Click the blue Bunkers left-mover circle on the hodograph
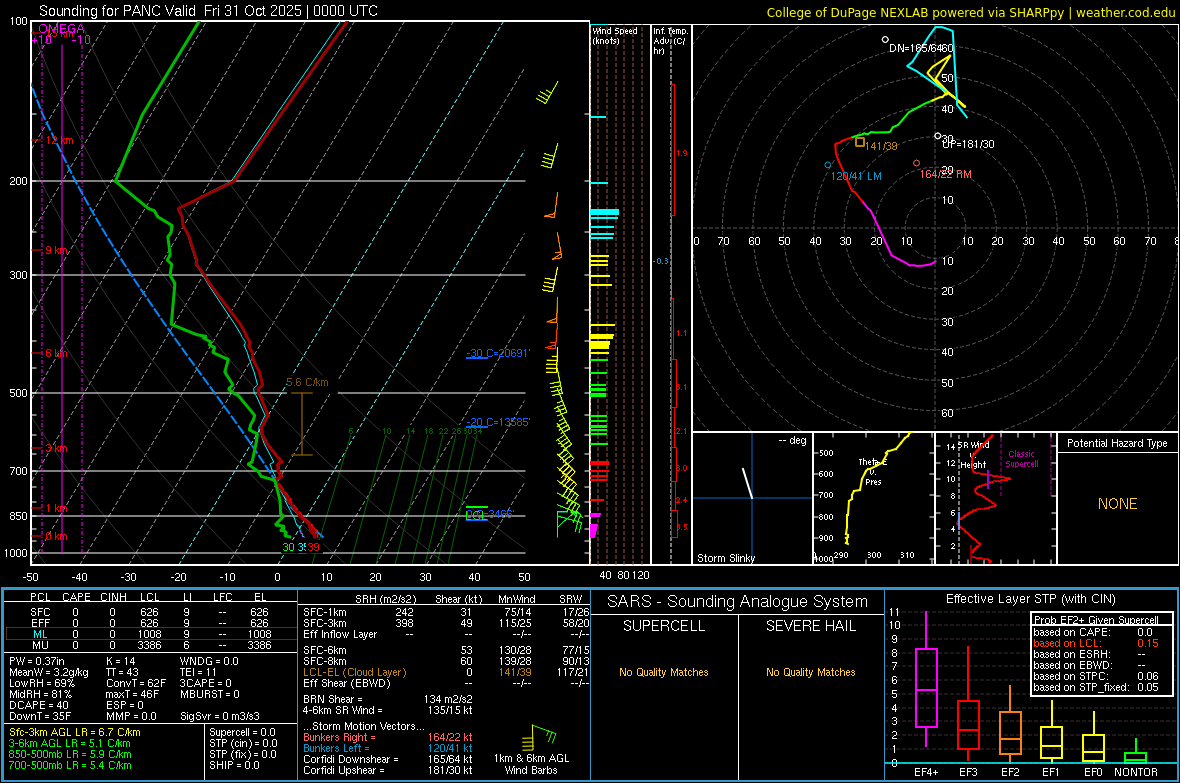The height and width of the screenshot is (783, 1180). click(x=828, y=165)
